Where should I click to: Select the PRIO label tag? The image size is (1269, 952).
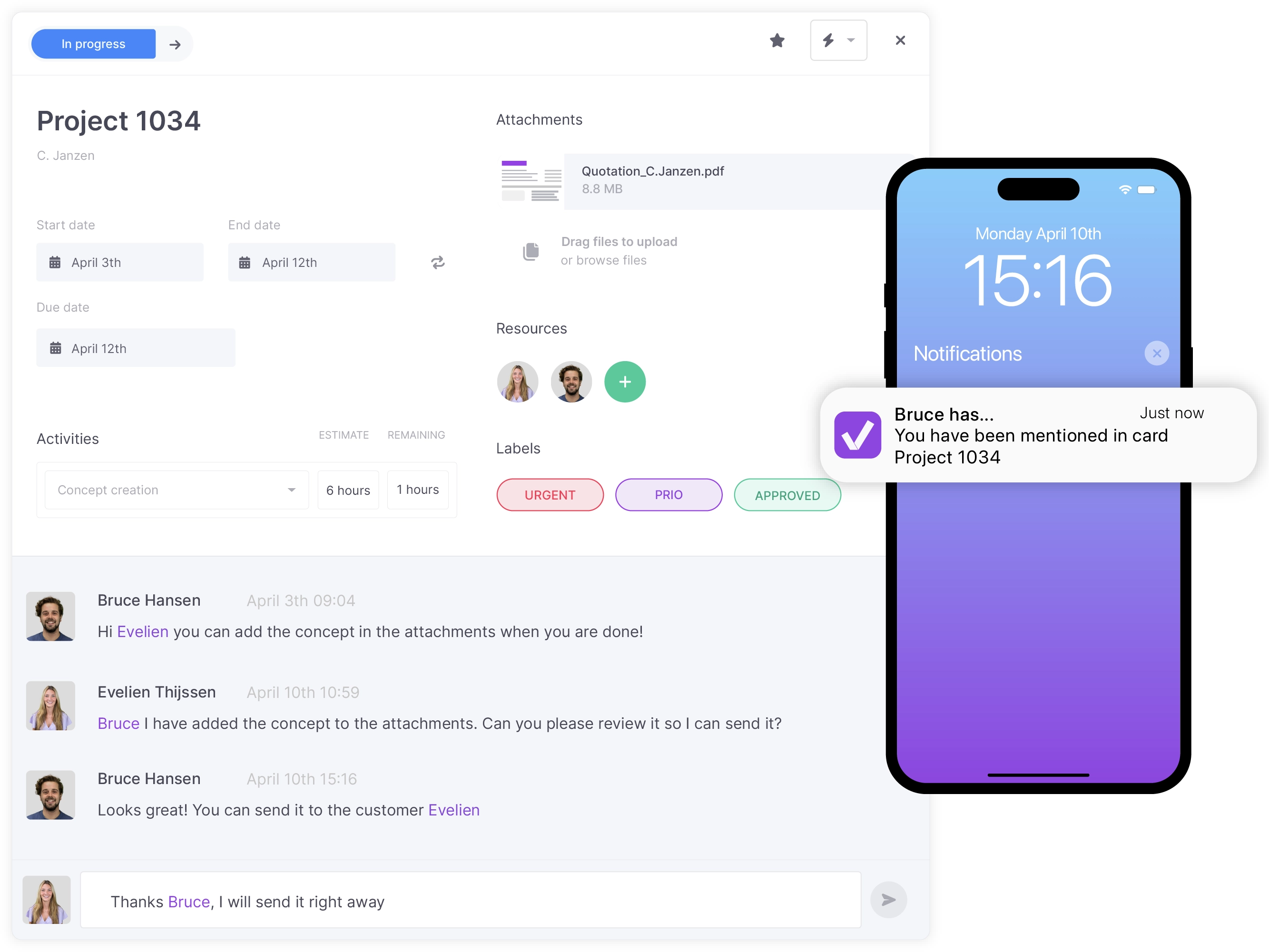668,494
